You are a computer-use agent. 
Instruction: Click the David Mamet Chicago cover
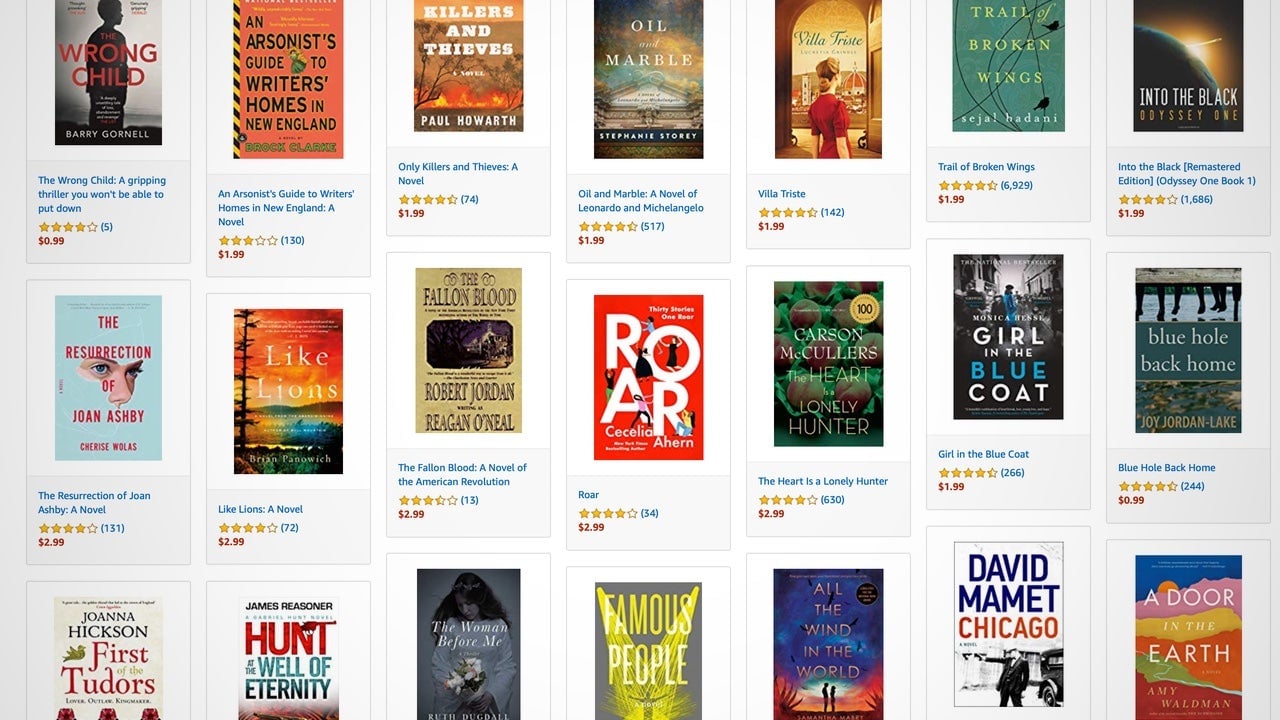click(x=1008, y=624)
